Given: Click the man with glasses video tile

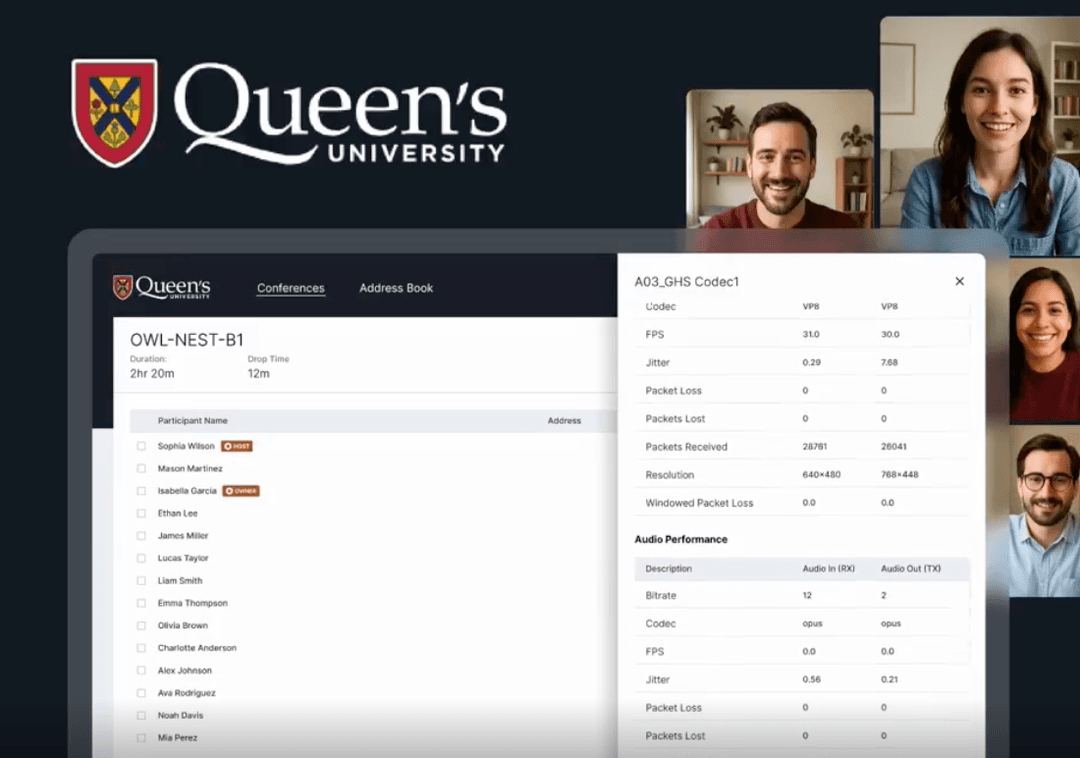Looking at the screenshot, I should (1044, 512).
